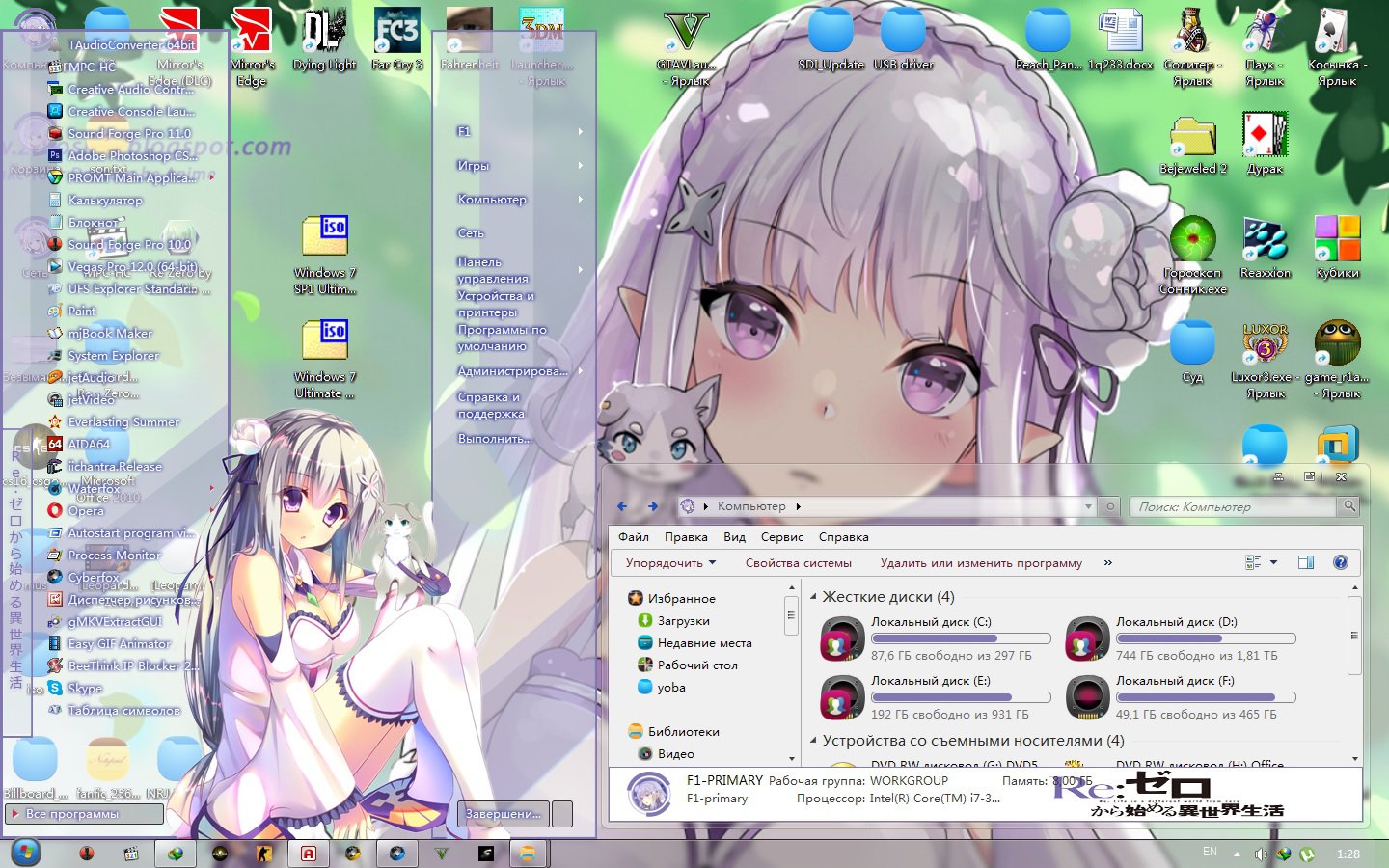Screen dimensions: 1389x868
Task: Open the Вид menu
Action: pyautogui.click(x=735, y=537)
